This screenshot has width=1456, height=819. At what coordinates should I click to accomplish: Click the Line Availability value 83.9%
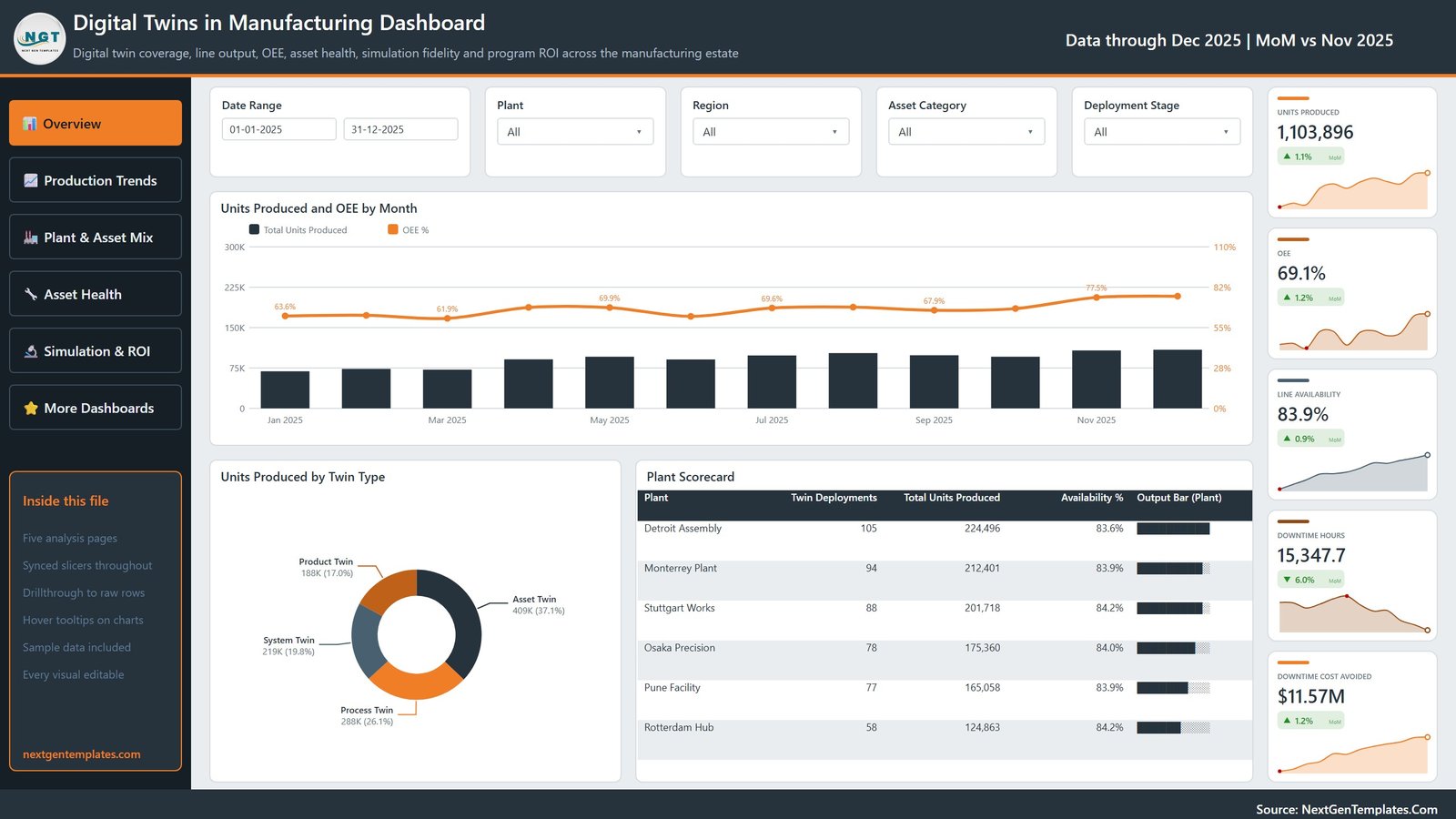(x=1303, y=415)
